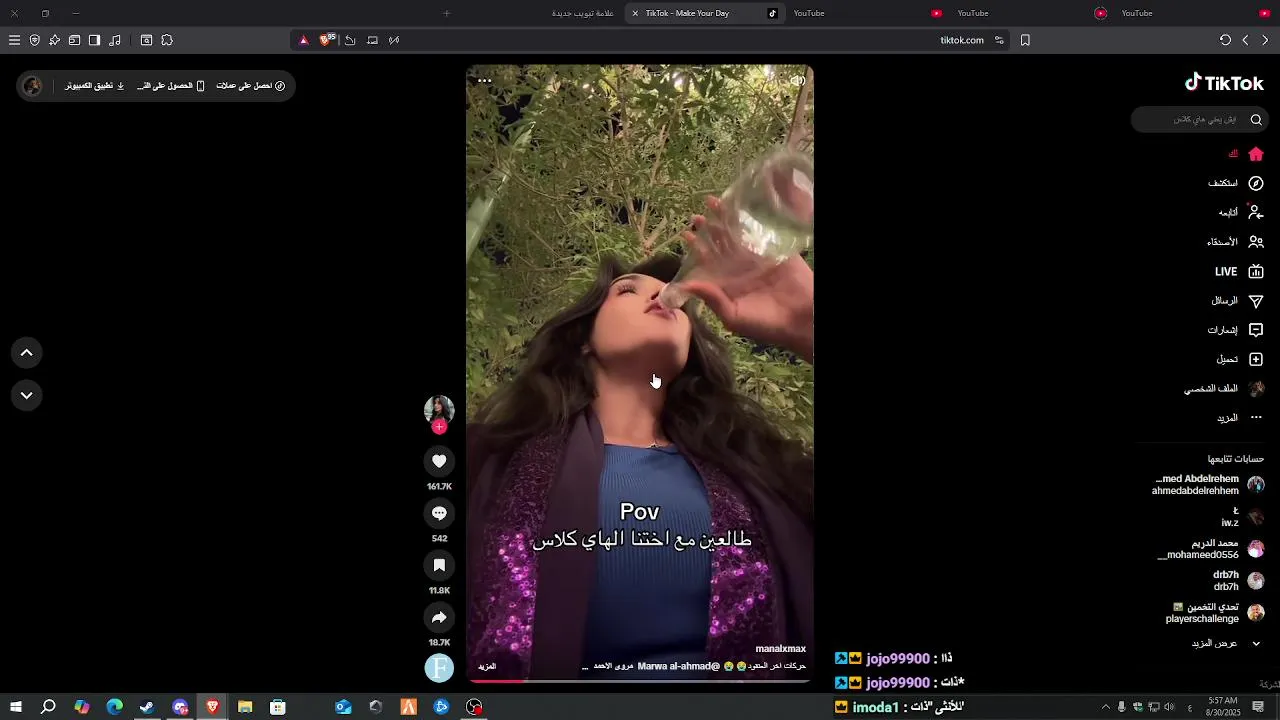
Task: Seek in the video progress bar
Action: (x=640, y=681)
